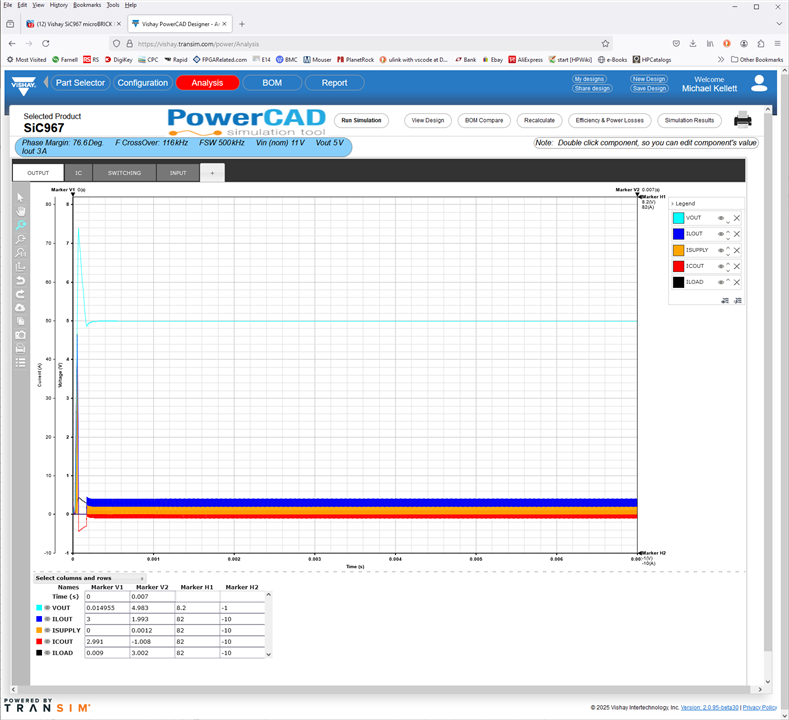Move VOUT trace down with chevron
This screenshot has width=789, height=720.
[728, 222]
